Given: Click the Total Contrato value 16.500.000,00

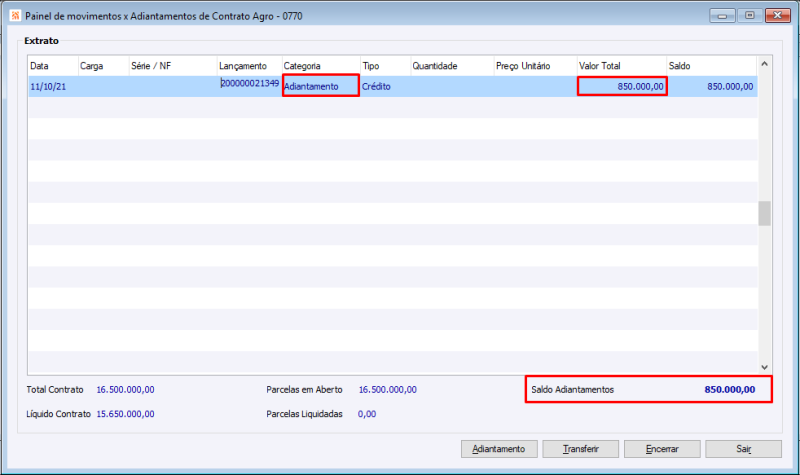Looking at the screenshot, I should coord(126,390).
